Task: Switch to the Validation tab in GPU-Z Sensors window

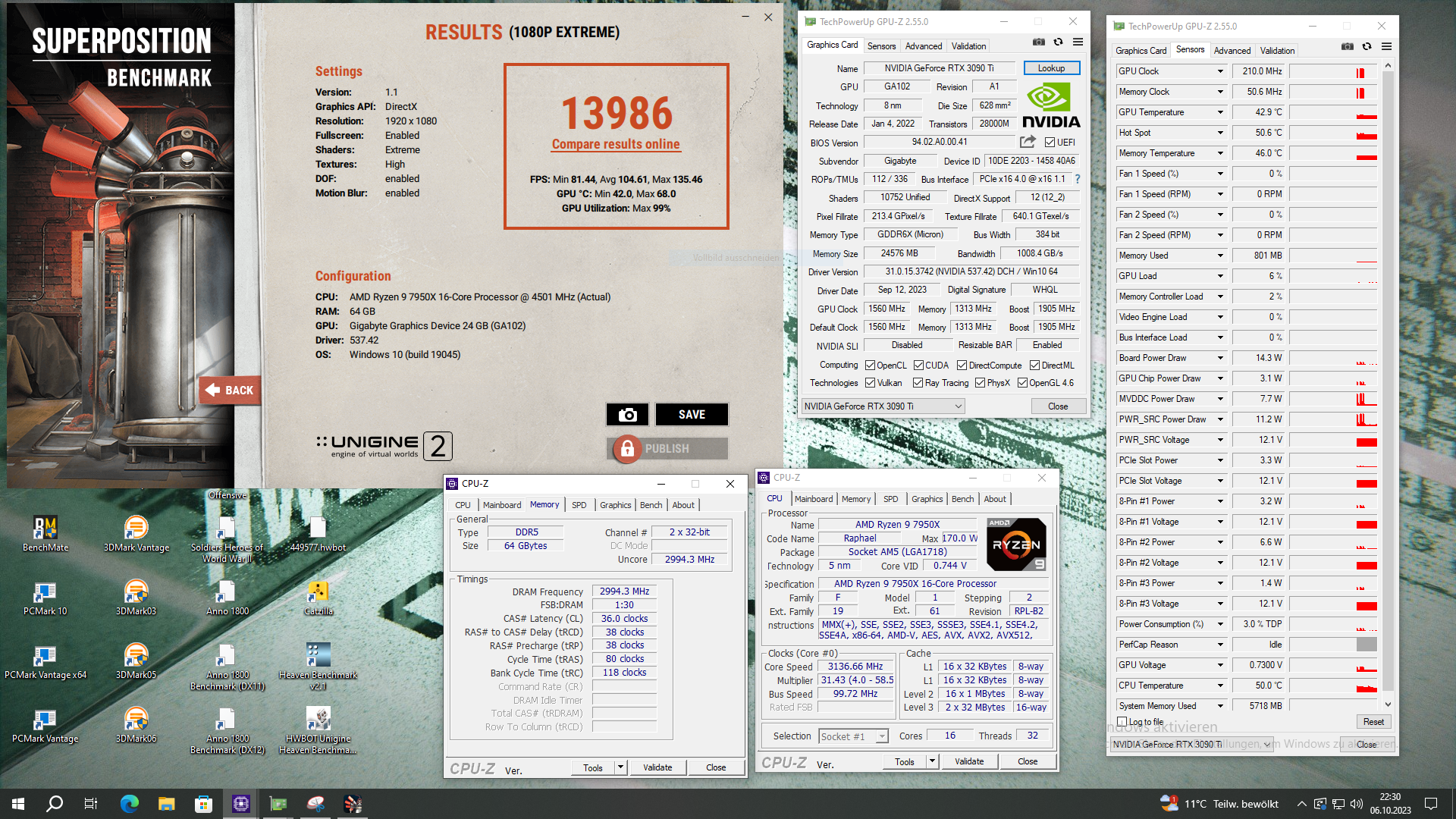Action: click(x=1277, y=51)
